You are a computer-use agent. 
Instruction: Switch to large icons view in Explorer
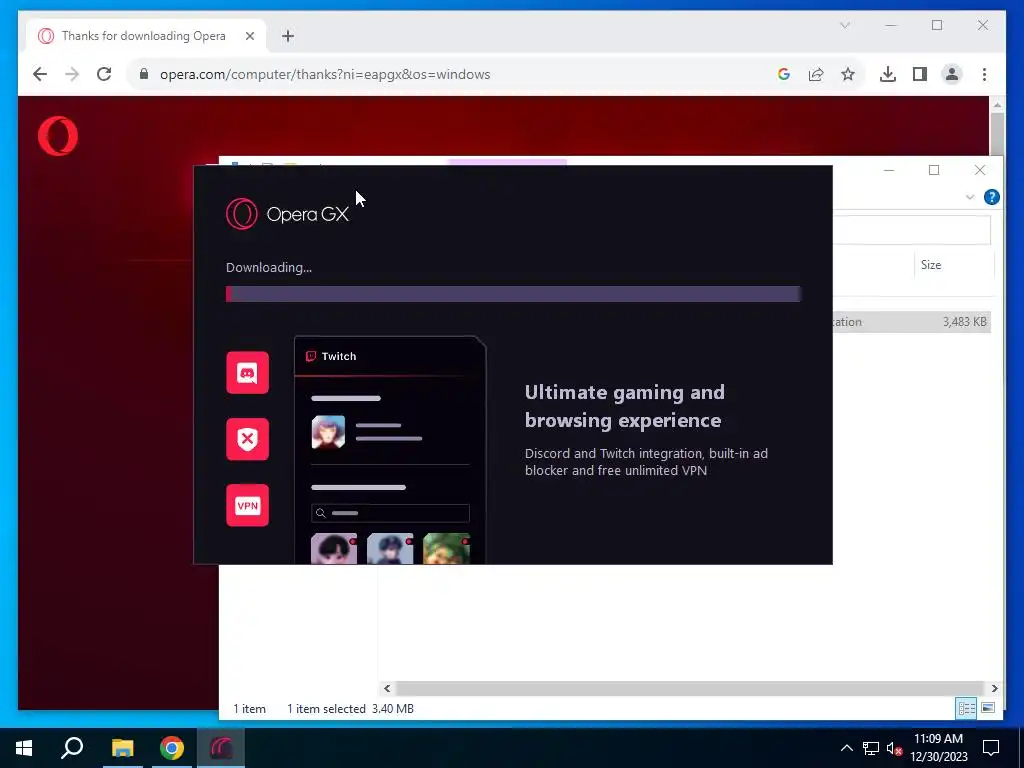pos(988,708)
